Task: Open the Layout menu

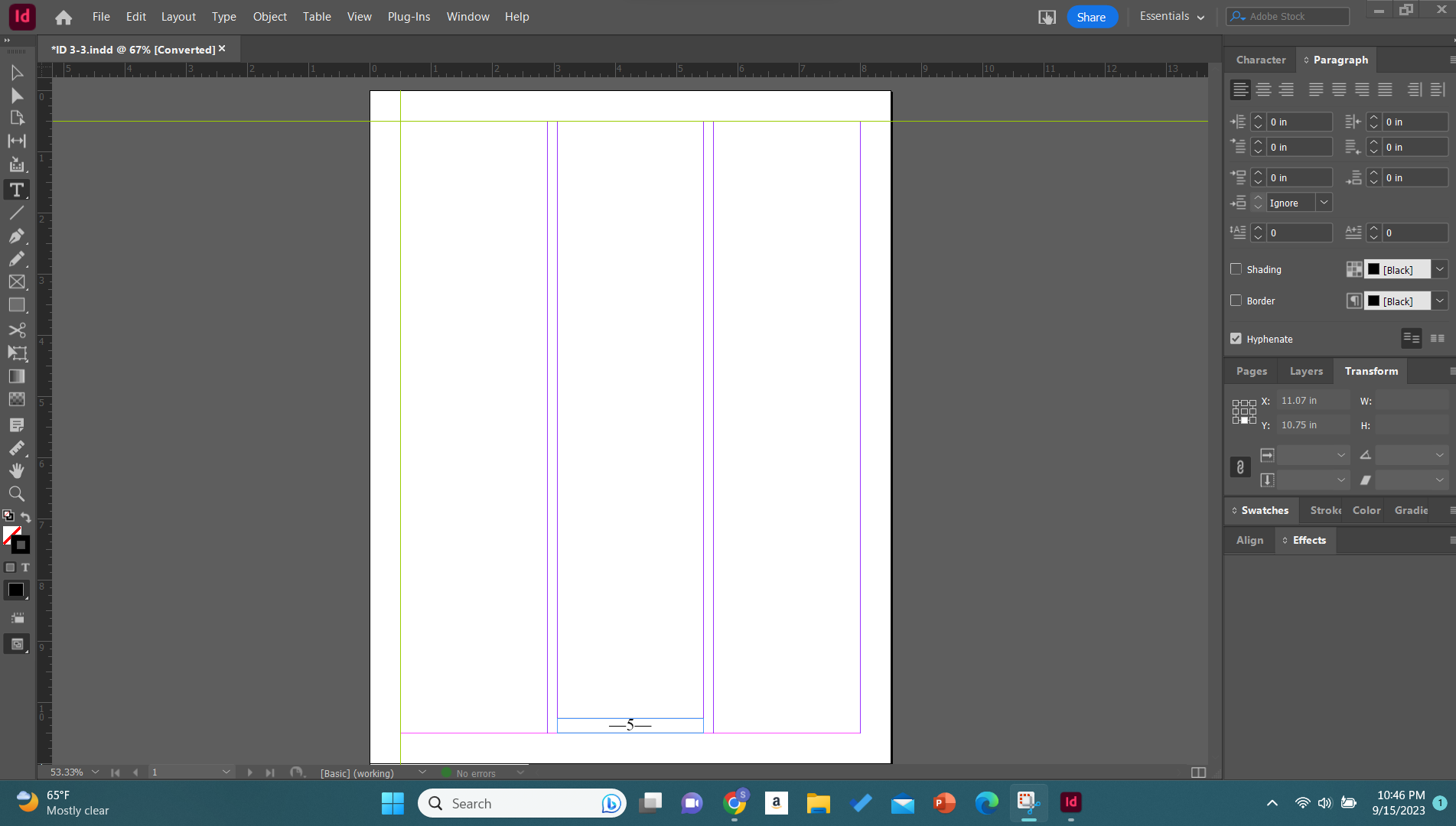Action: coord(178,17)
